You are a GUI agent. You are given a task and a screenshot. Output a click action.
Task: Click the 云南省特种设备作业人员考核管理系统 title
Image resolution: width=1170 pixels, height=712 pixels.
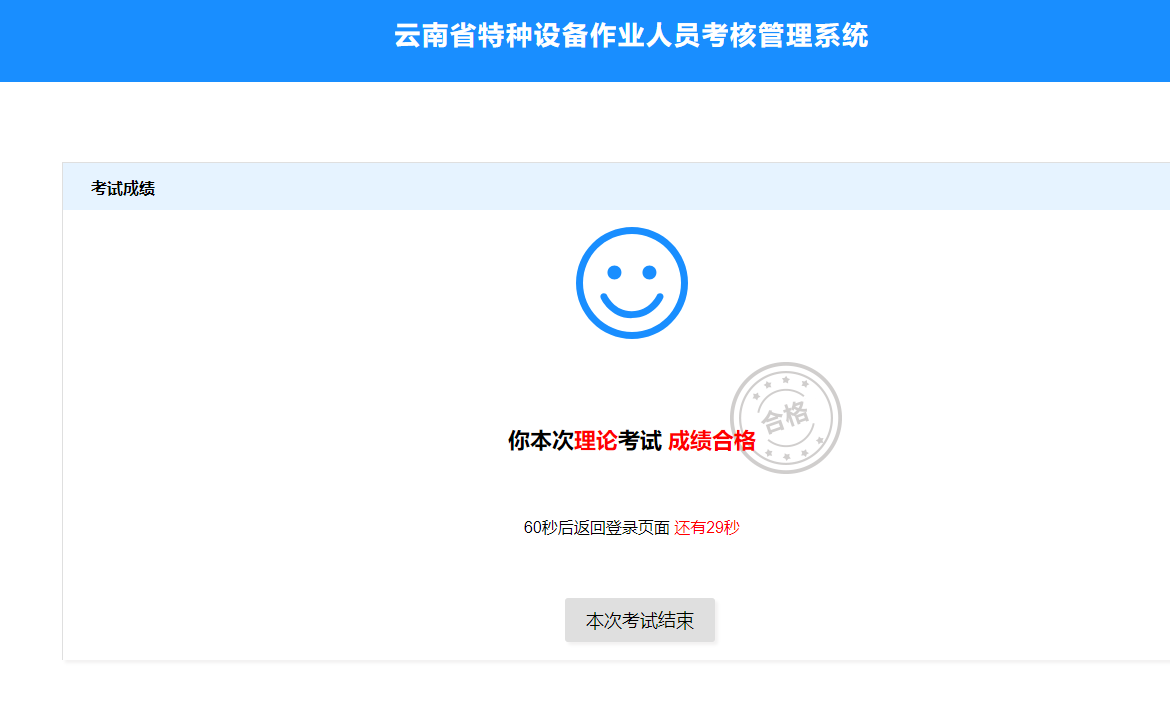[631, 37]
